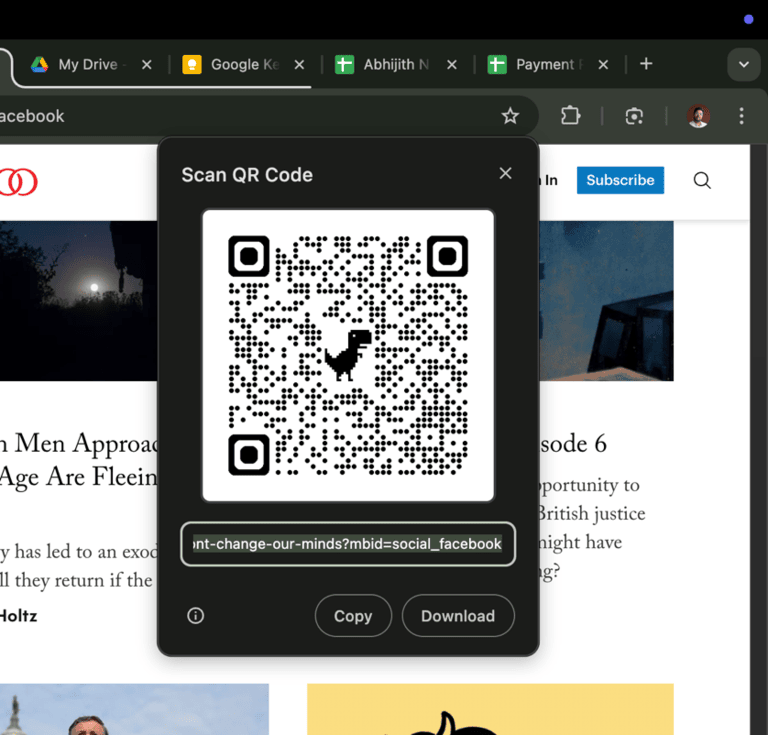The image size is (768, 735).
Task: Open the man portrait article thumbnail
Action: pos(134,709)
